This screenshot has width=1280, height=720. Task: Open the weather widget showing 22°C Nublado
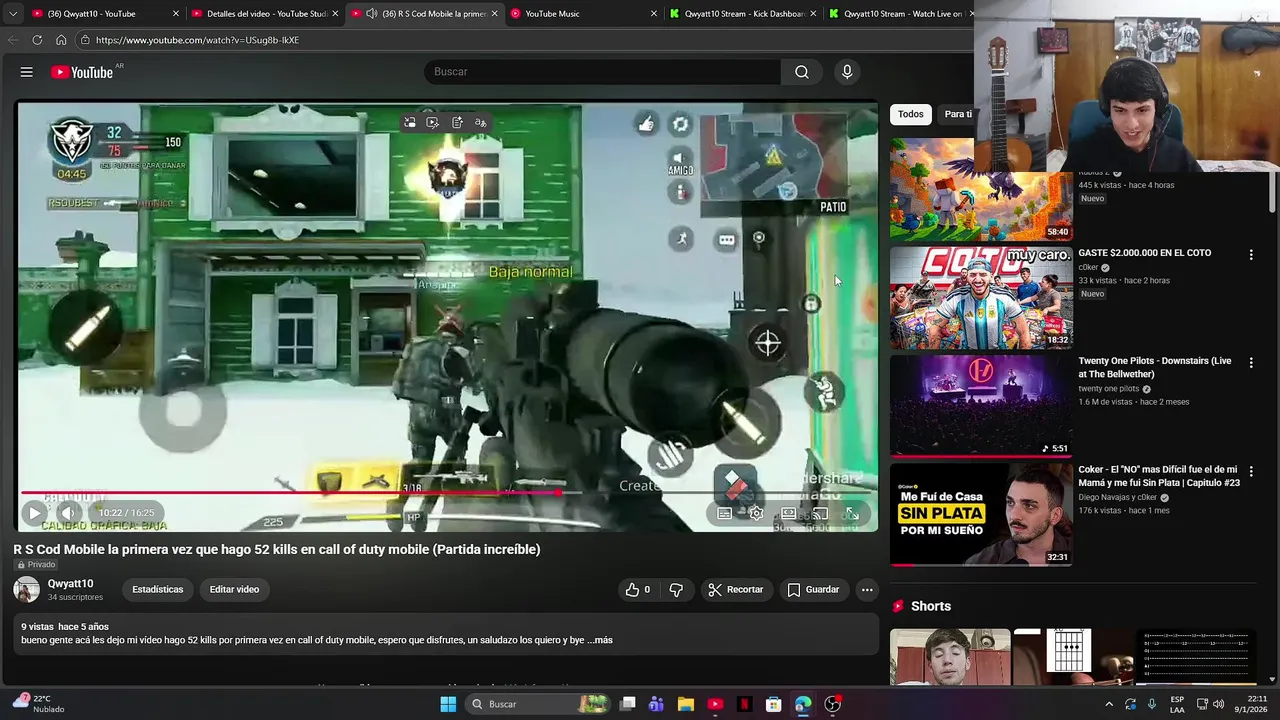click(x=40, y=704)
